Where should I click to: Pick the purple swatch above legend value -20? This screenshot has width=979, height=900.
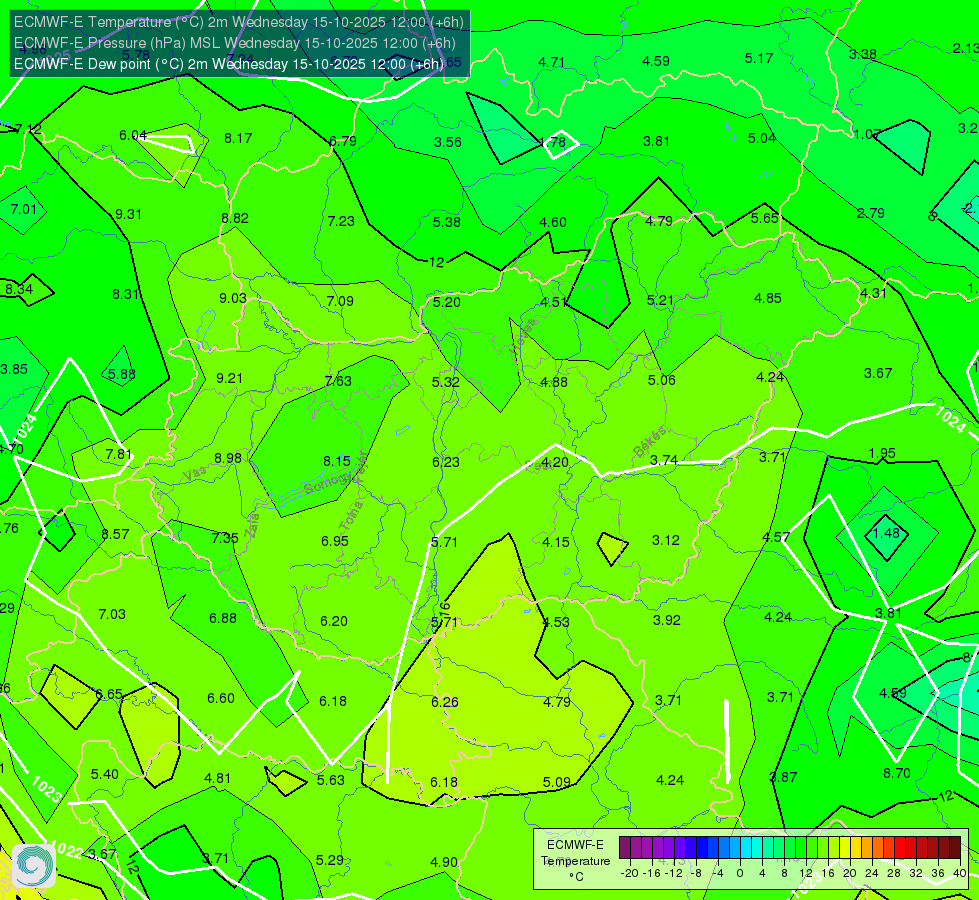(x=625, y=848)
